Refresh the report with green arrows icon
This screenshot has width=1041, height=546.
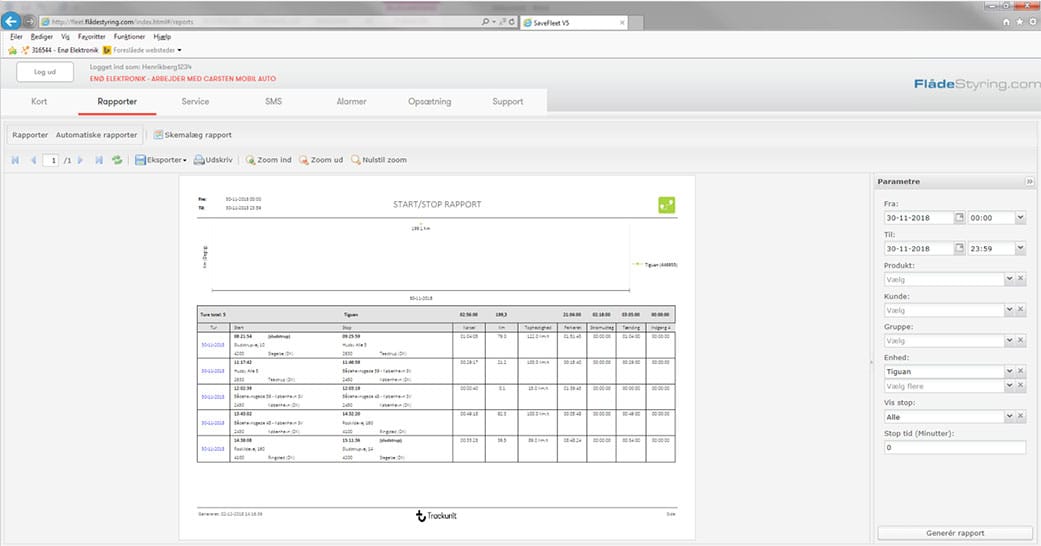117,160
